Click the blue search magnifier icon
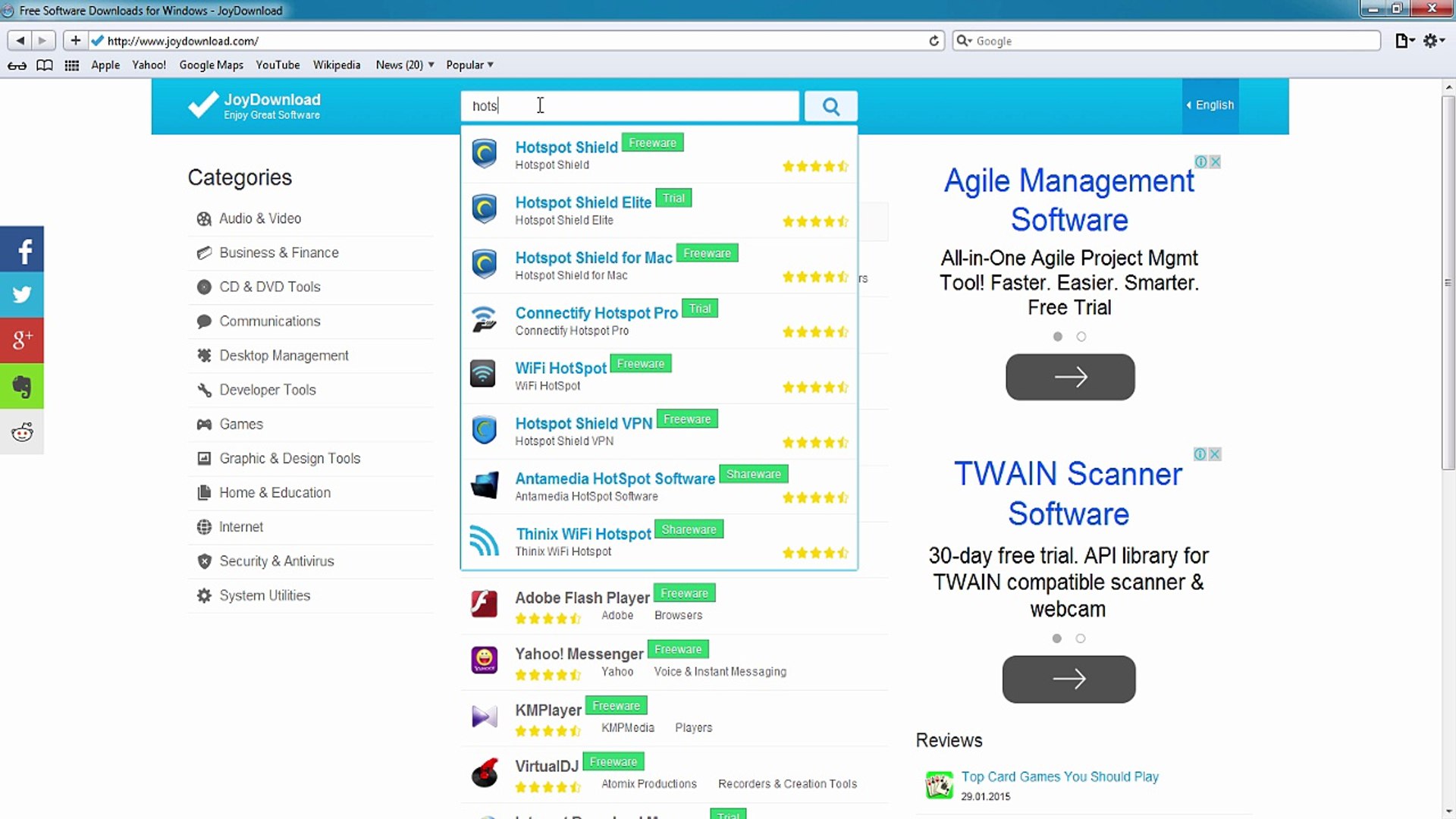This screenshot has height=819, width=1456. pyautogui.click(x=830, y=106)
